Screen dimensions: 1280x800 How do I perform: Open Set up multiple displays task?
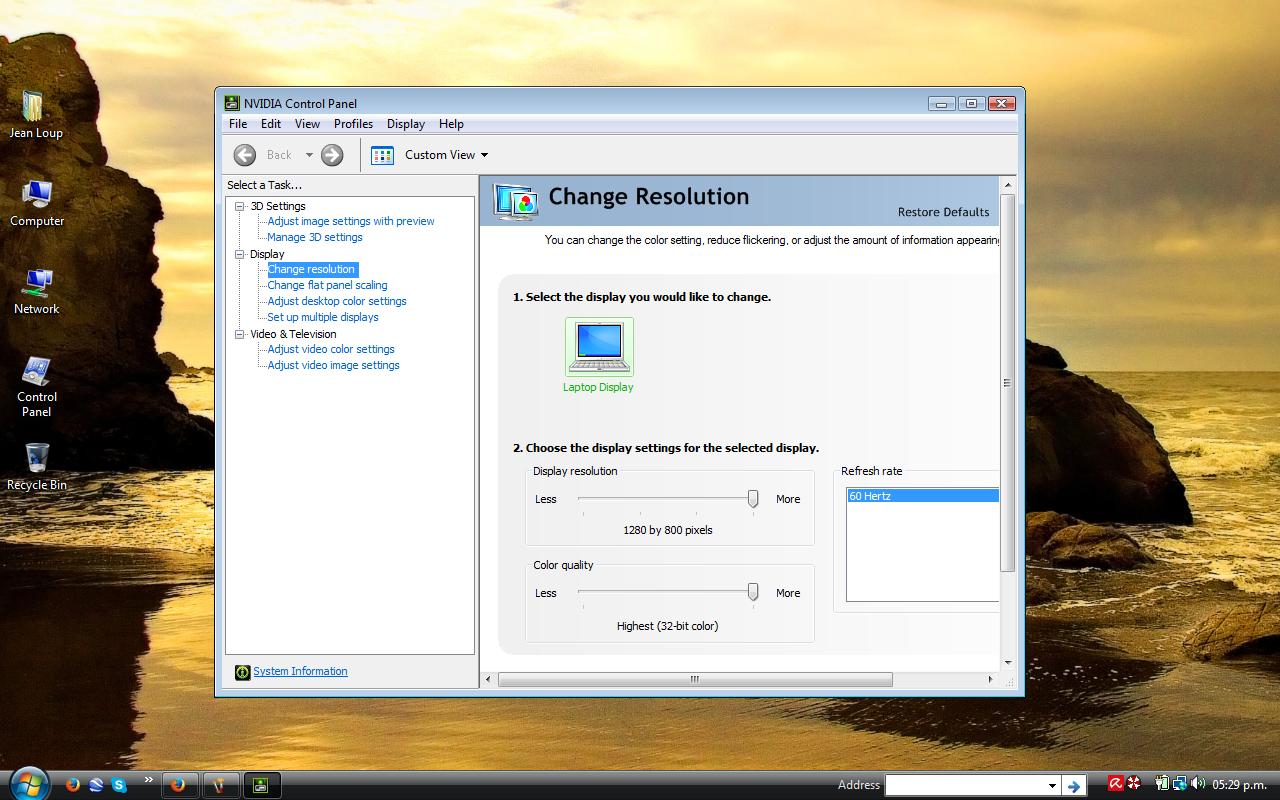tap(323, 317)
